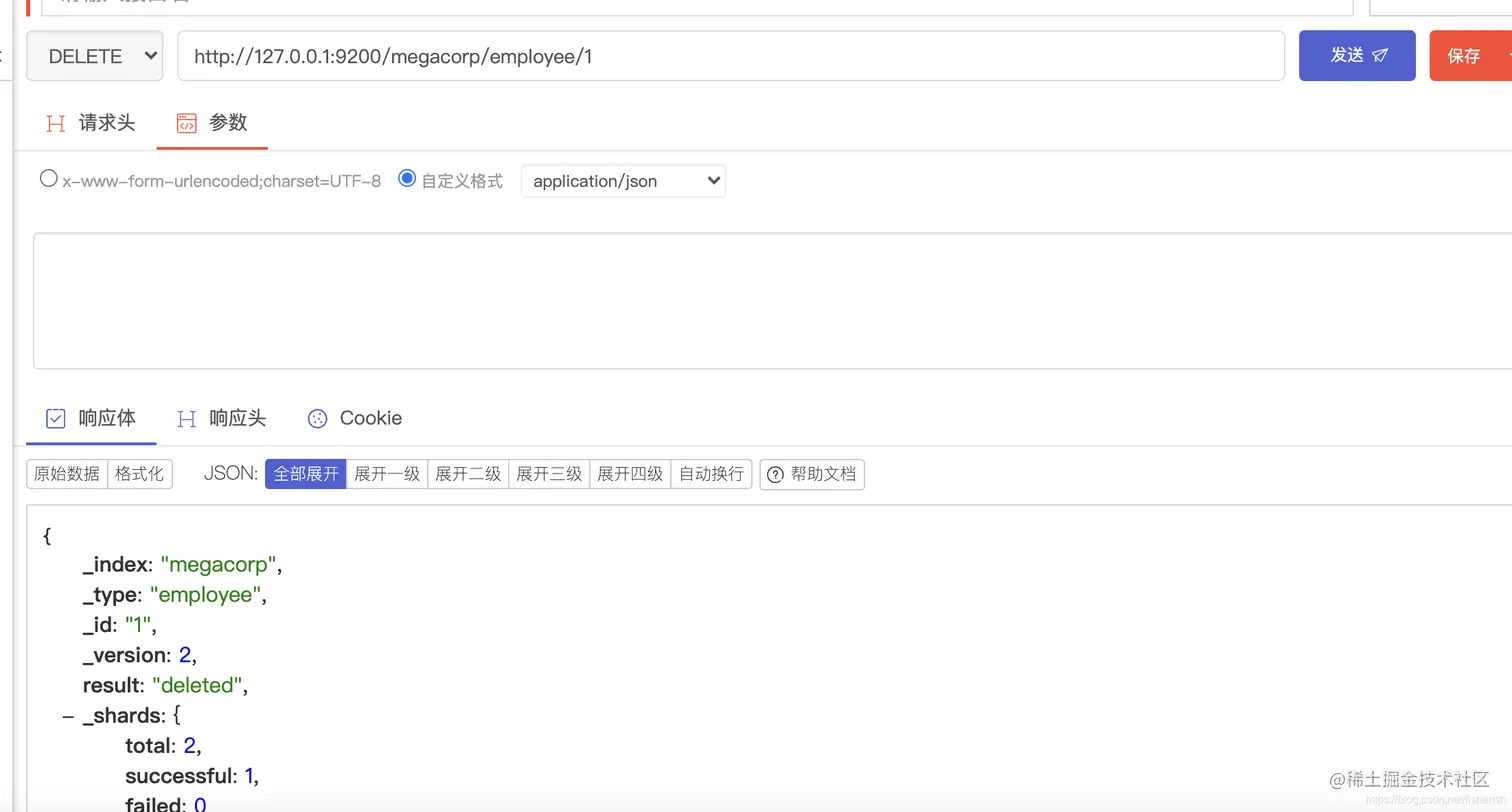This screenshot has width=1512, height=812.
Task: Send the request with 发送 button
Action: click(x=1357, y=55)
